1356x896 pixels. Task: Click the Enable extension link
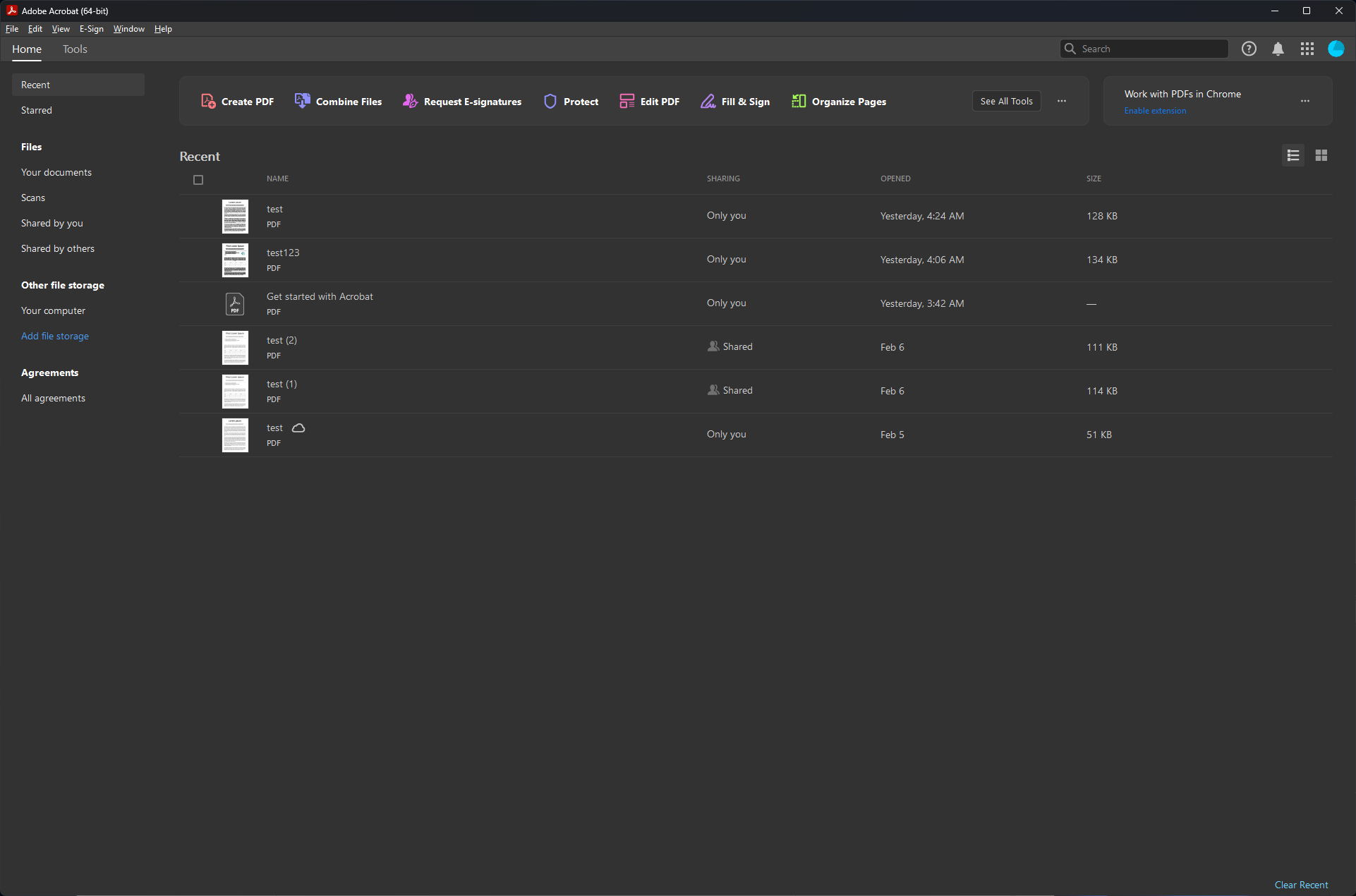1155,111
